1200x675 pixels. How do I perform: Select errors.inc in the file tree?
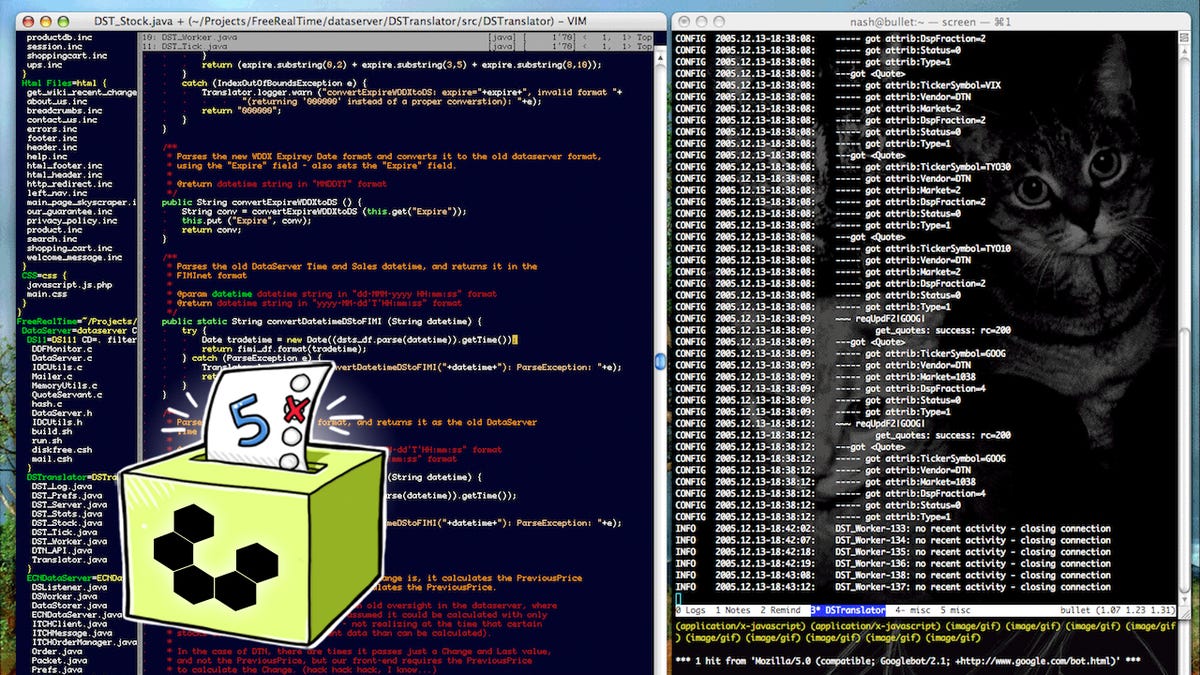(x=53, y=128)
